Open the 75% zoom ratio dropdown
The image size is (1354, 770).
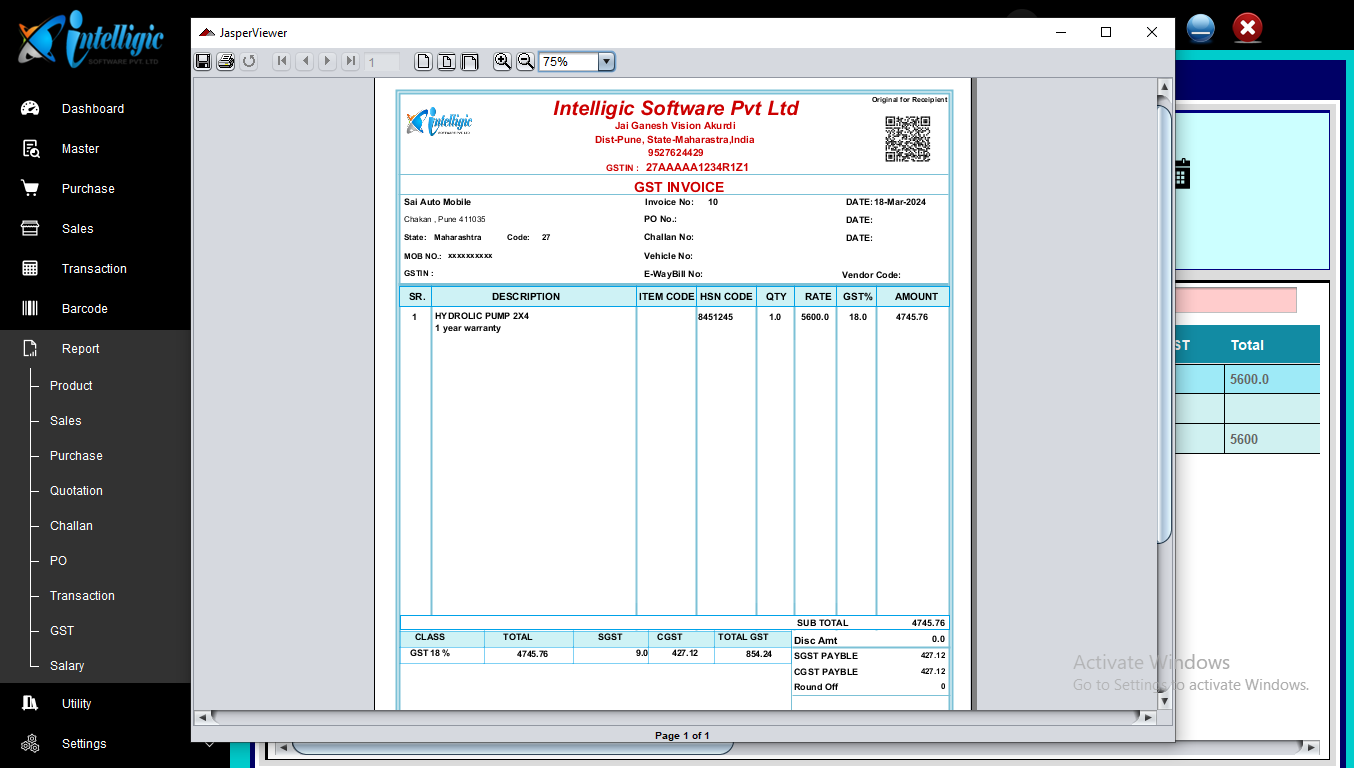pyautogui.click(x=606, y=62)
